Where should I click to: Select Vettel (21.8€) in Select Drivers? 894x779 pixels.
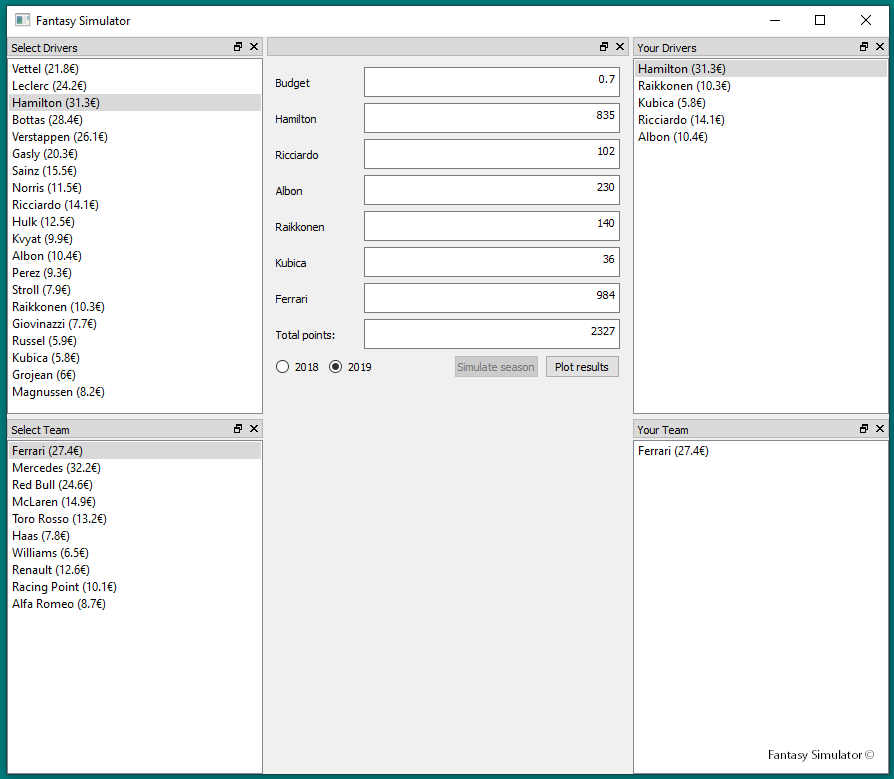[135, 69]
